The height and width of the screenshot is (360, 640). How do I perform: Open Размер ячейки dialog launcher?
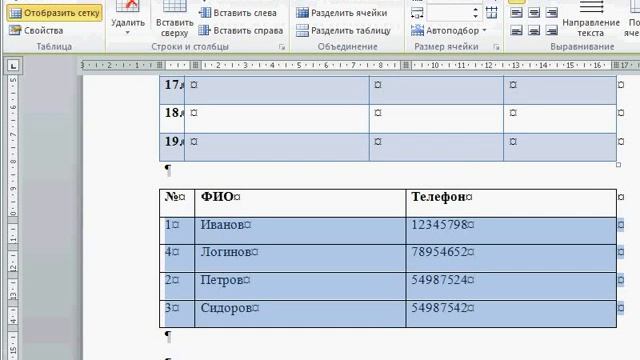(496, 47)
